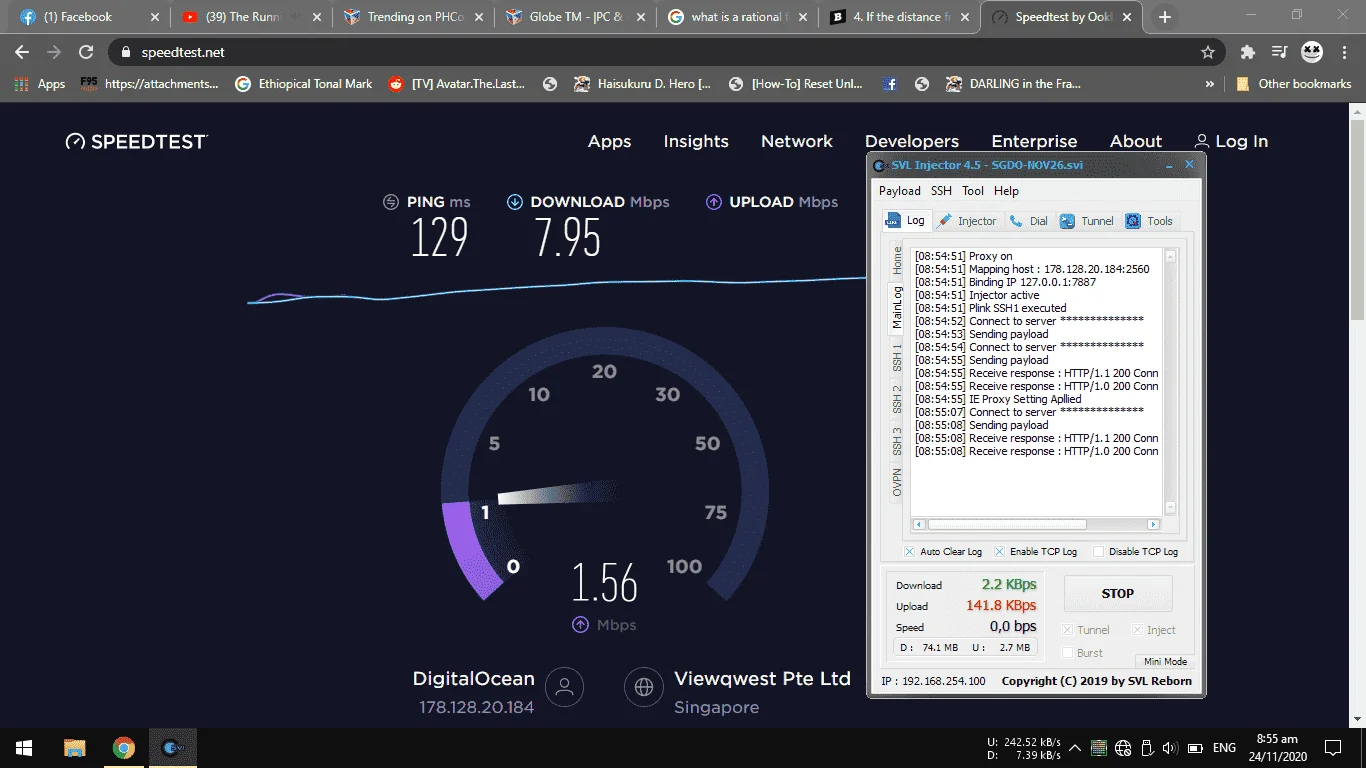
Task: Open the Apps bookmark shortcut
Action: click(x=40, y=84)
